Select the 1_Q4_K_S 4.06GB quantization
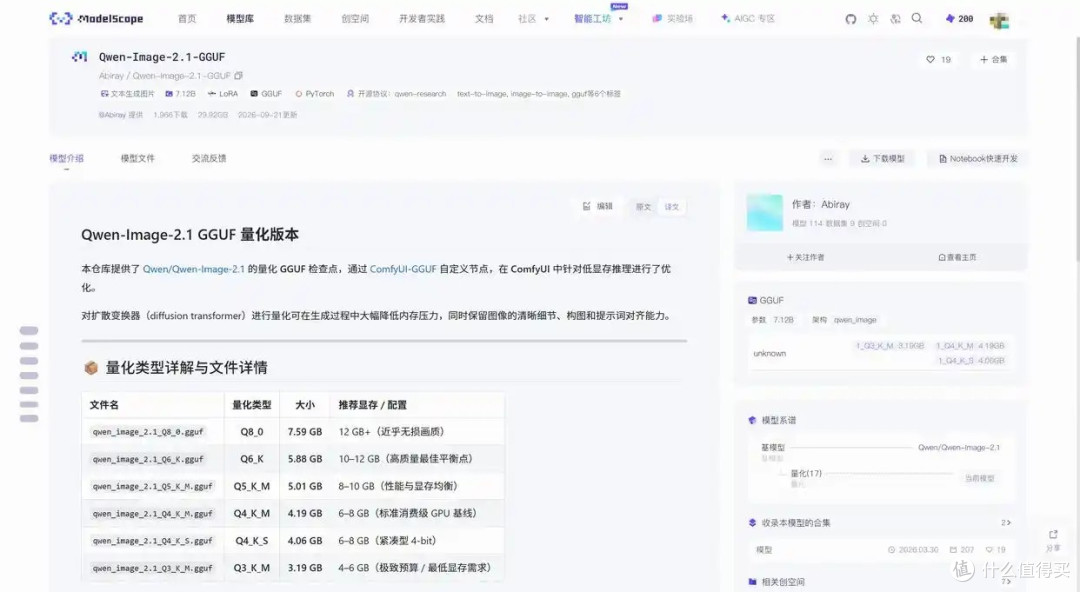Image resolution: width=1080 pixels, height=592 pixels. tap(971, 360)
